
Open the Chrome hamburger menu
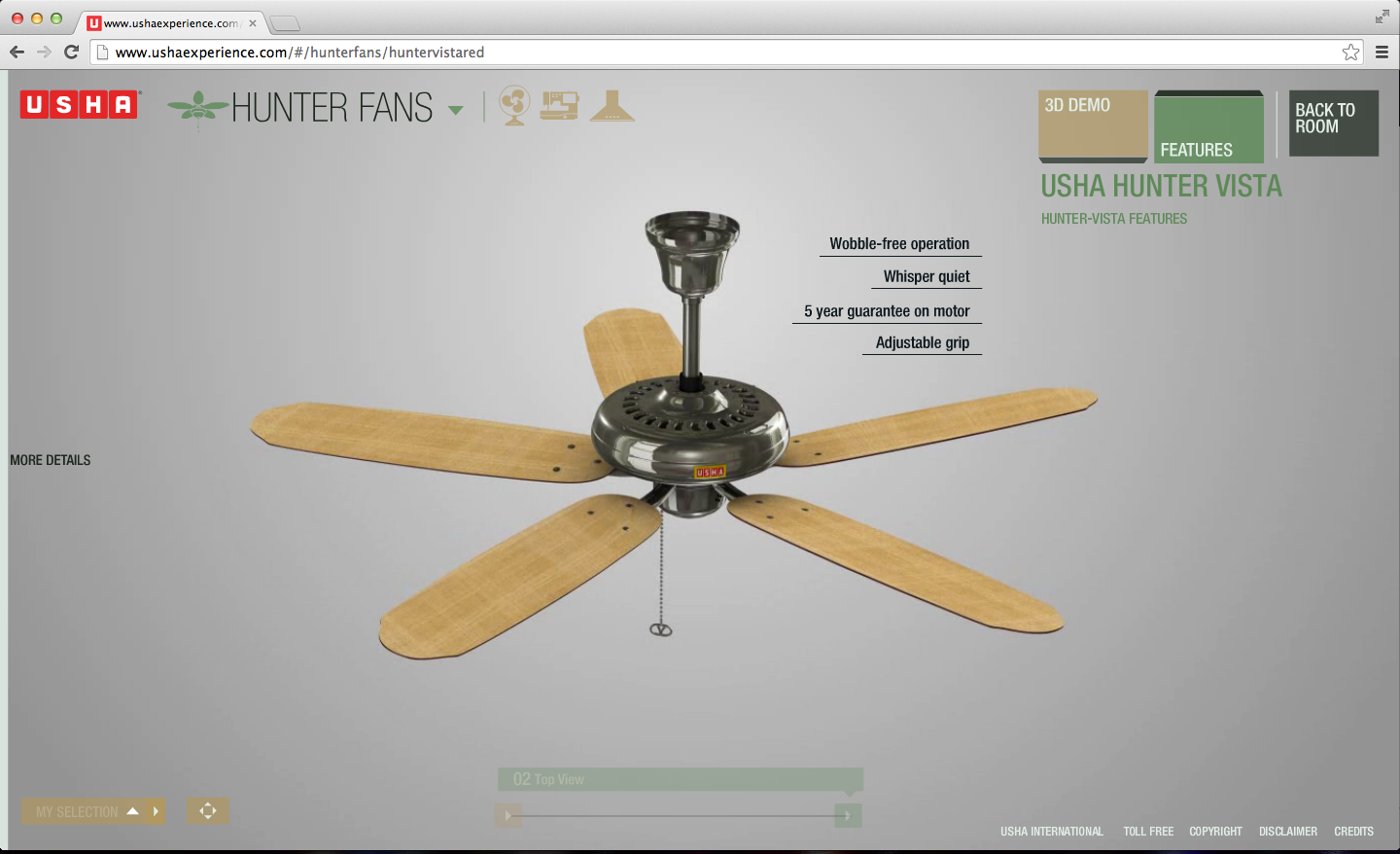1382,53
